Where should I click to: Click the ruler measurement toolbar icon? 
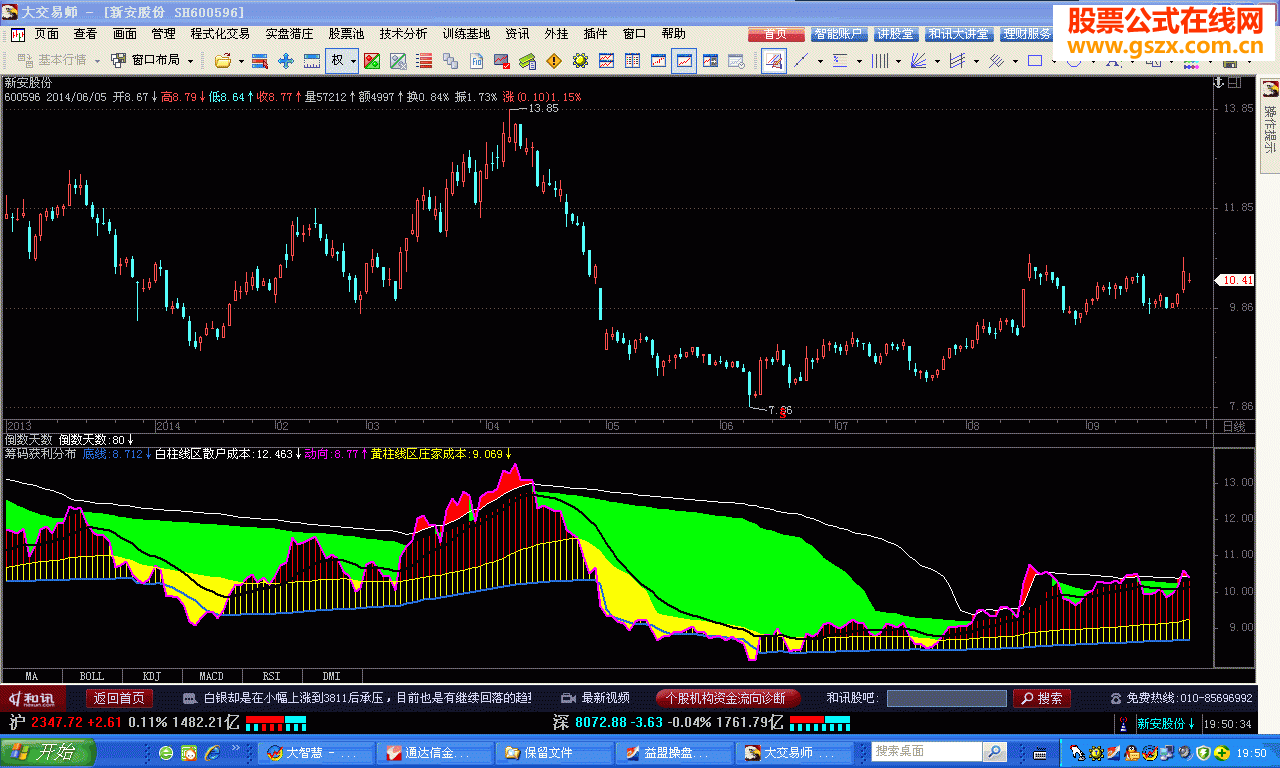(312, 60)
